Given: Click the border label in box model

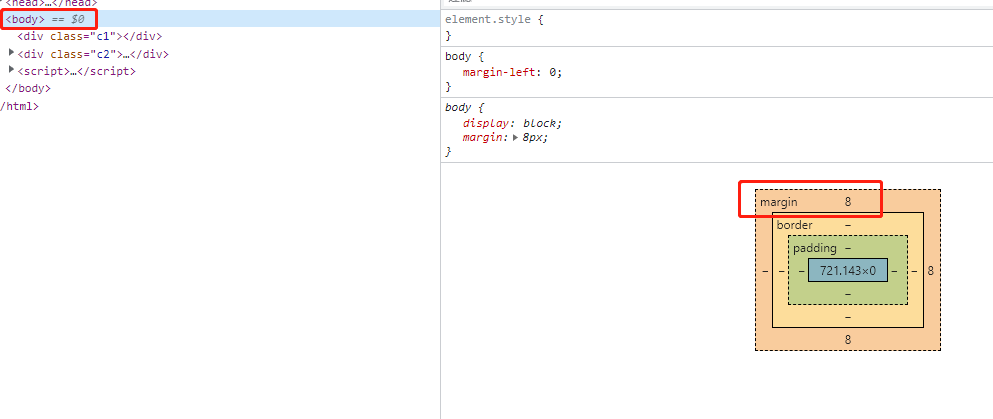Looking at the screenshot, I should (x=794, y=225).
